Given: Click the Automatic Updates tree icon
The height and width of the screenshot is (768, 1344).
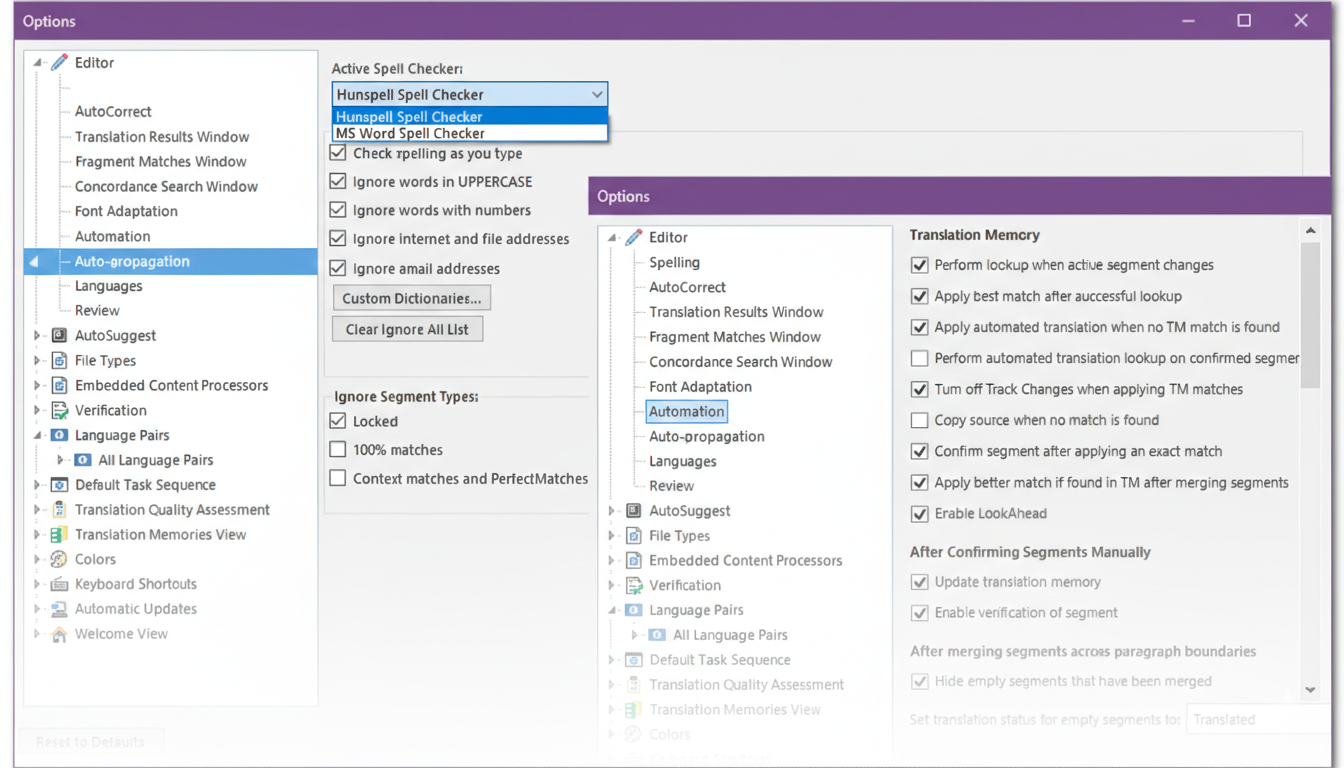Looking at the screenshot, I should click(x=59, y=609).
